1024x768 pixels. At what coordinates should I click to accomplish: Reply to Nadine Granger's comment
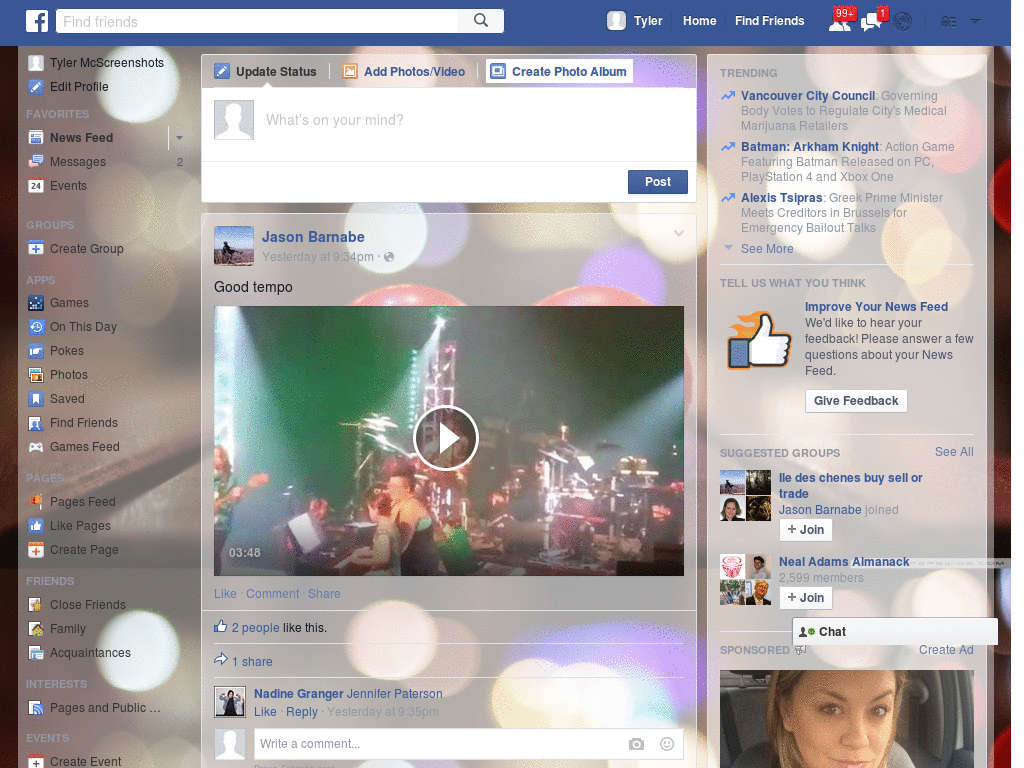click(302, 712)
